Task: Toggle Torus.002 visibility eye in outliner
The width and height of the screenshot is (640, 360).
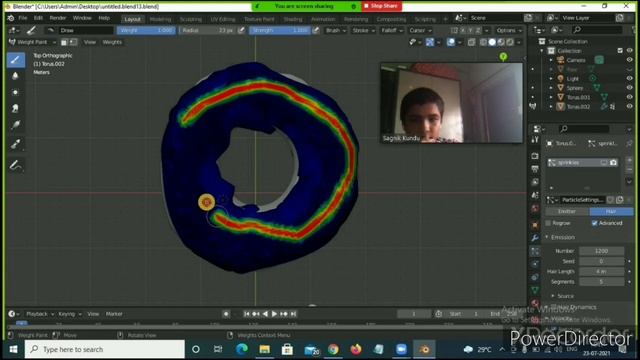Action: click(629, 106)
